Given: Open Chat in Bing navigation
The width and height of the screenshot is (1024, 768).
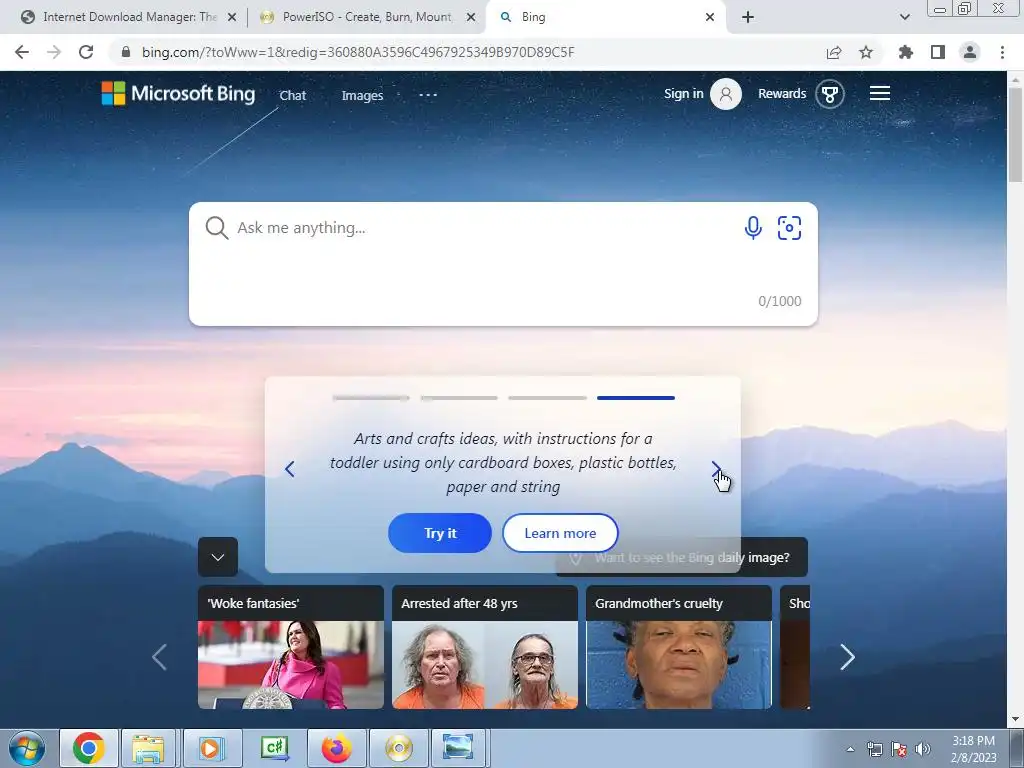Looking at the screenshot, I should pyautogui.click(x=293, y=95).
